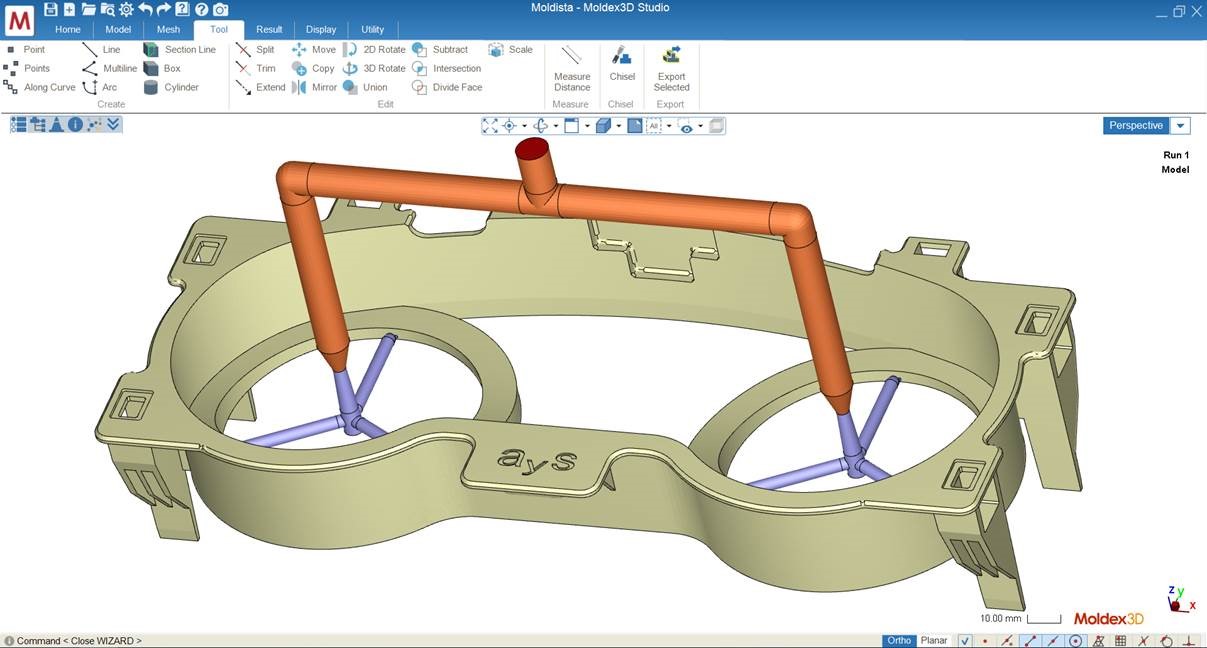
Task: Create a Box primitive
Action: click(163, 68)
